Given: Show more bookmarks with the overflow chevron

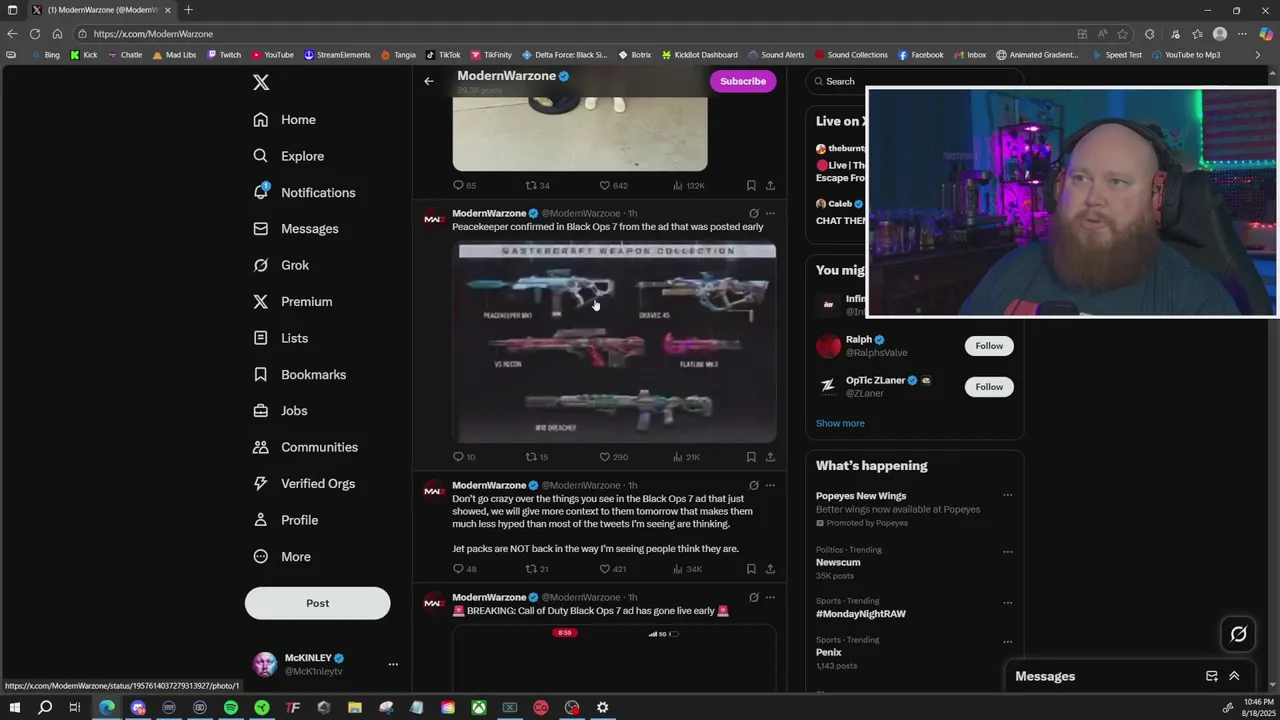Looking at the screenshot, I should 1257,55.
